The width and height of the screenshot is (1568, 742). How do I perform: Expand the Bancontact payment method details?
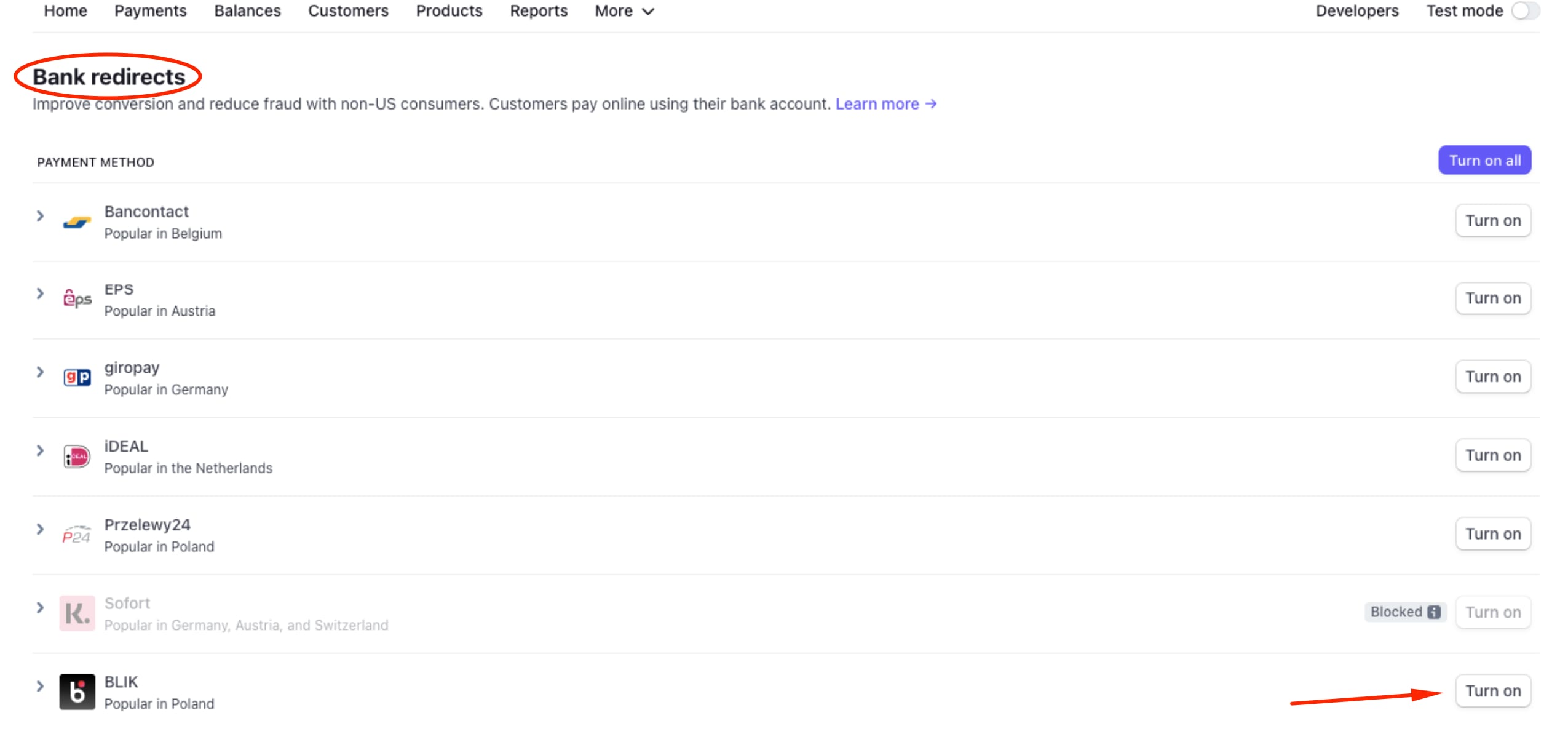41,216
